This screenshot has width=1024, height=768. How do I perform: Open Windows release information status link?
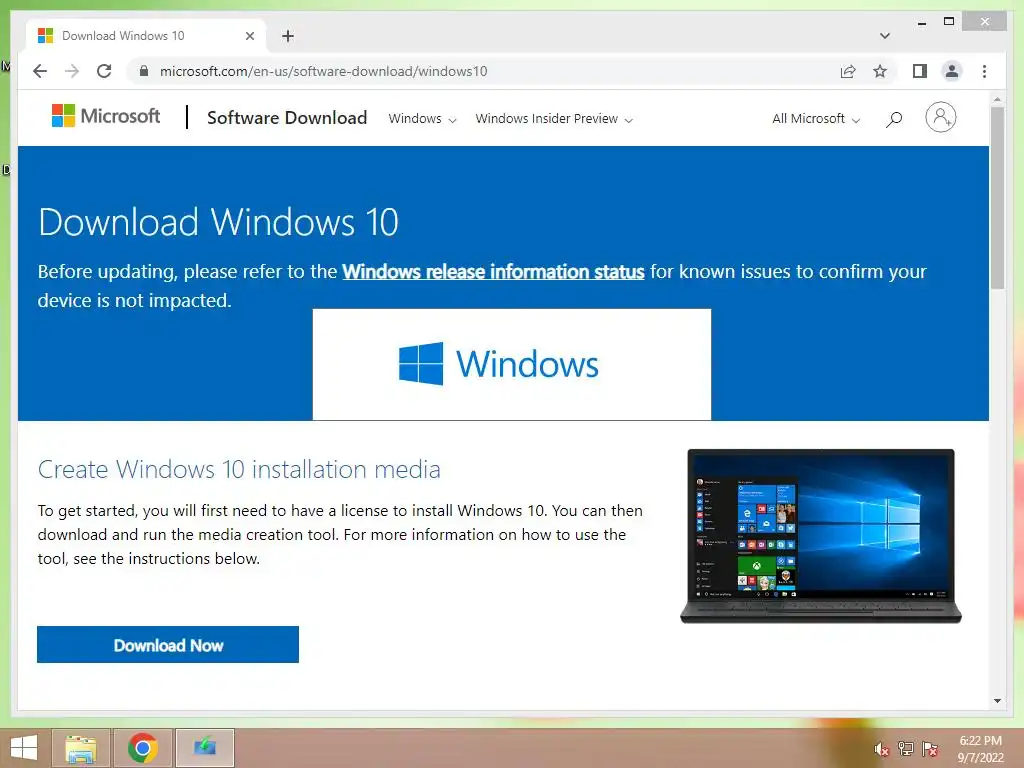[x=493, y=272]
